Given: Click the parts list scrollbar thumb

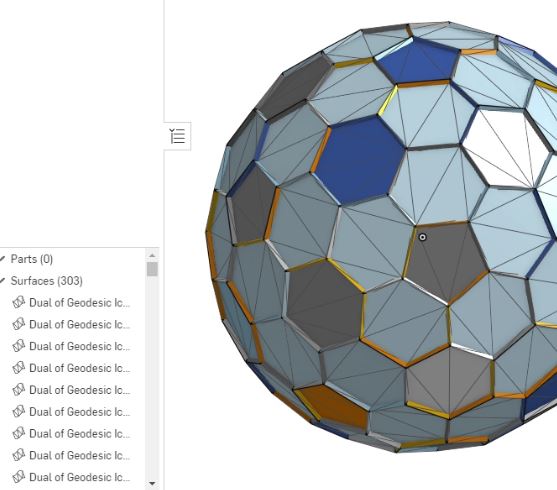Looking at the screenshot, I should coord(152,269).
